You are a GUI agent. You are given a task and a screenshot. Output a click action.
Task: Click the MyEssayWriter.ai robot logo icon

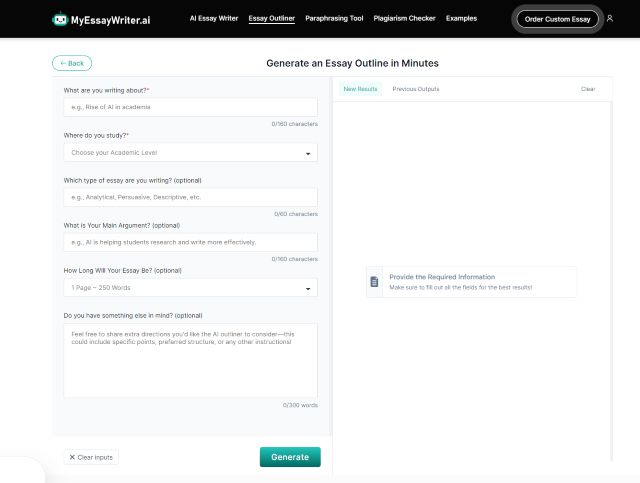pyautogui.click(x=60, y=19)
